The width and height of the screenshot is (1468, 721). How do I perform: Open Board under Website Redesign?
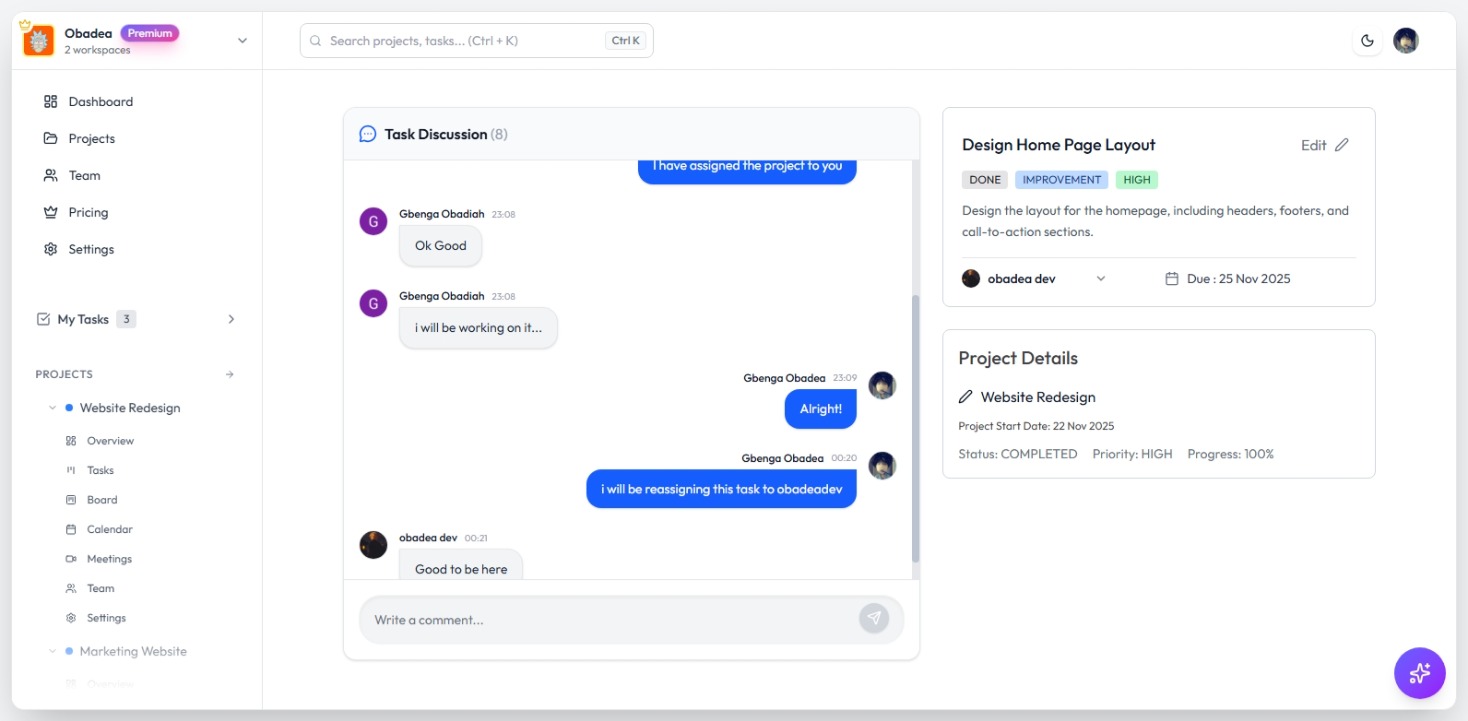[x=101, y=500]
